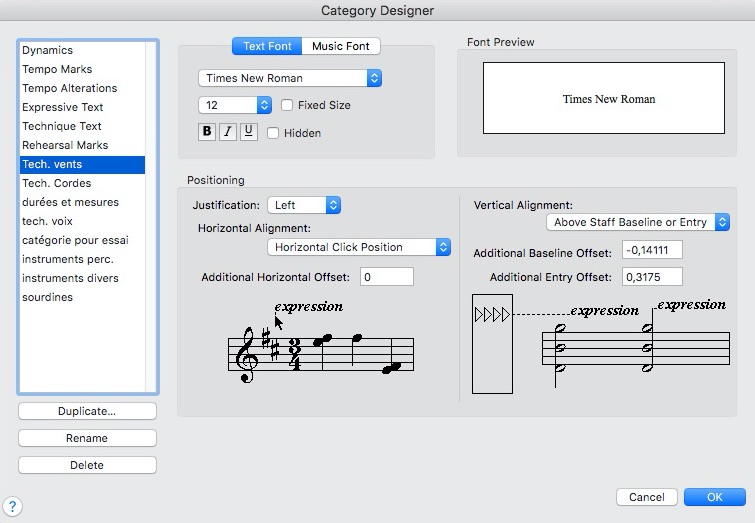
Task: Click inside Additional Horizontal Offset field
Action: pos(386,277)
